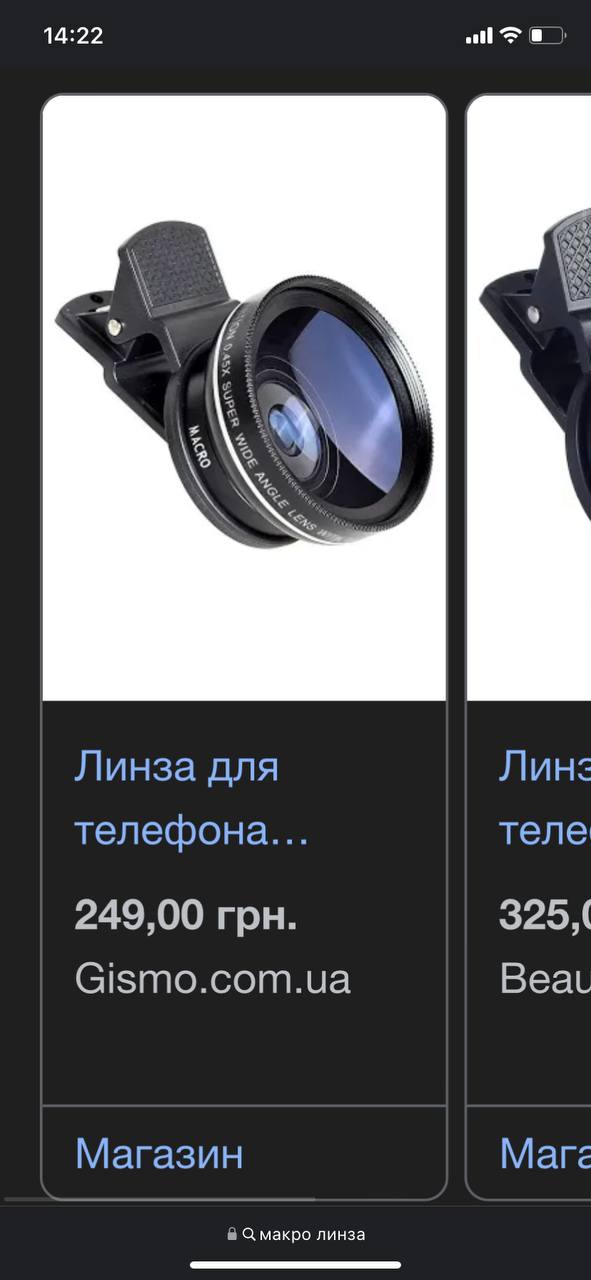Screen dimensions: 591x1280
Task: Open the Beau… seller name in second card
Action: 545,978
